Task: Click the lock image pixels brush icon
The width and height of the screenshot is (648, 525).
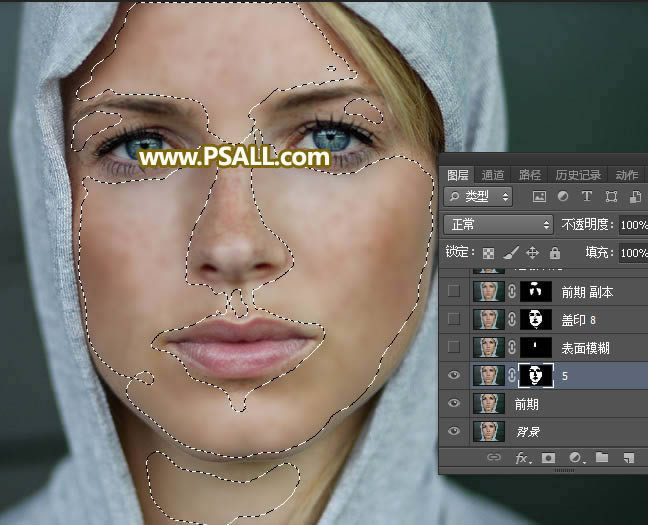Action: coord(510,253)
